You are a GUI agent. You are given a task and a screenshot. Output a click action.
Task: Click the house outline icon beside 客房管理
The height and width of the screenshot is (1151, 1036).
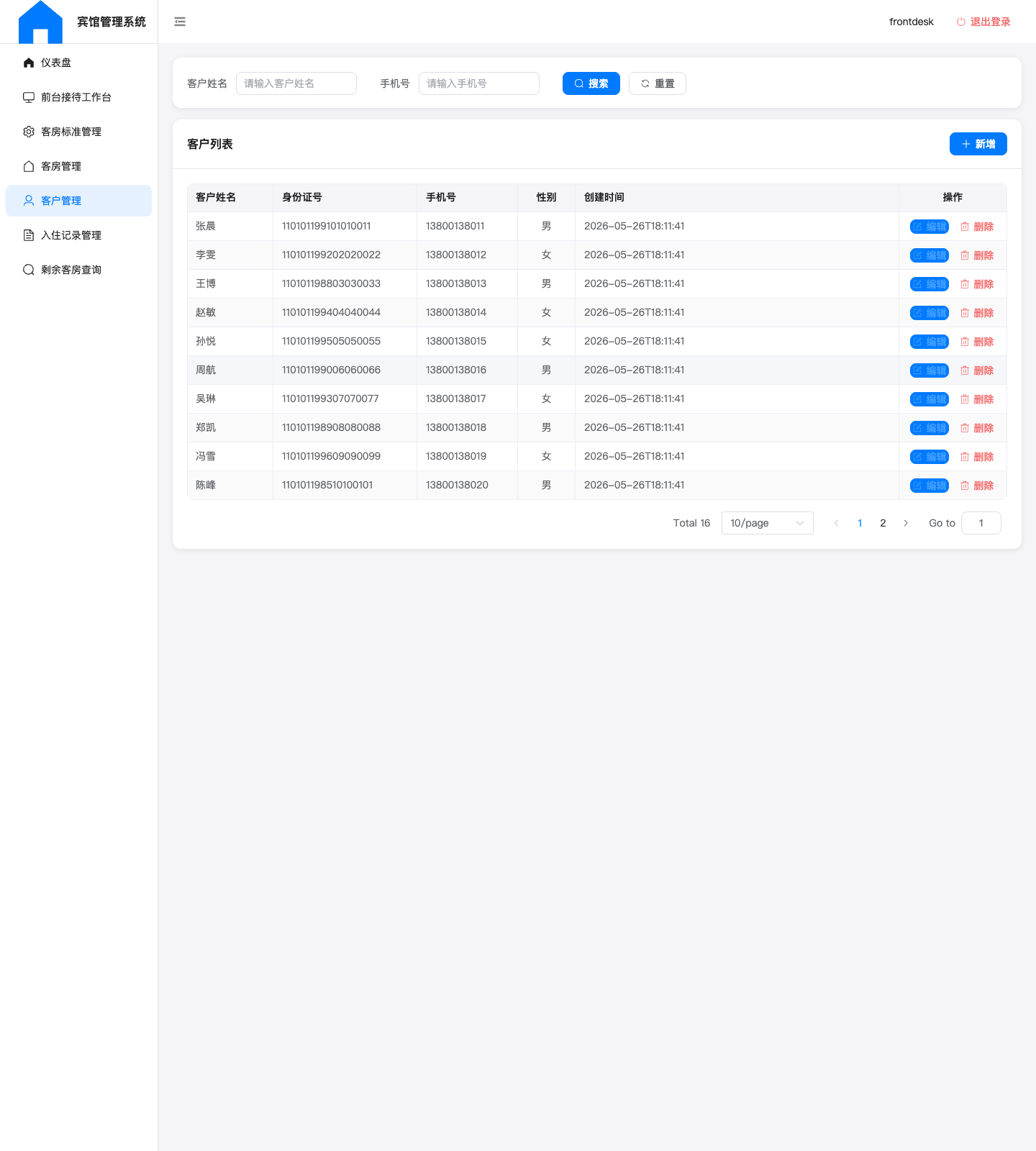coord(29,166)
